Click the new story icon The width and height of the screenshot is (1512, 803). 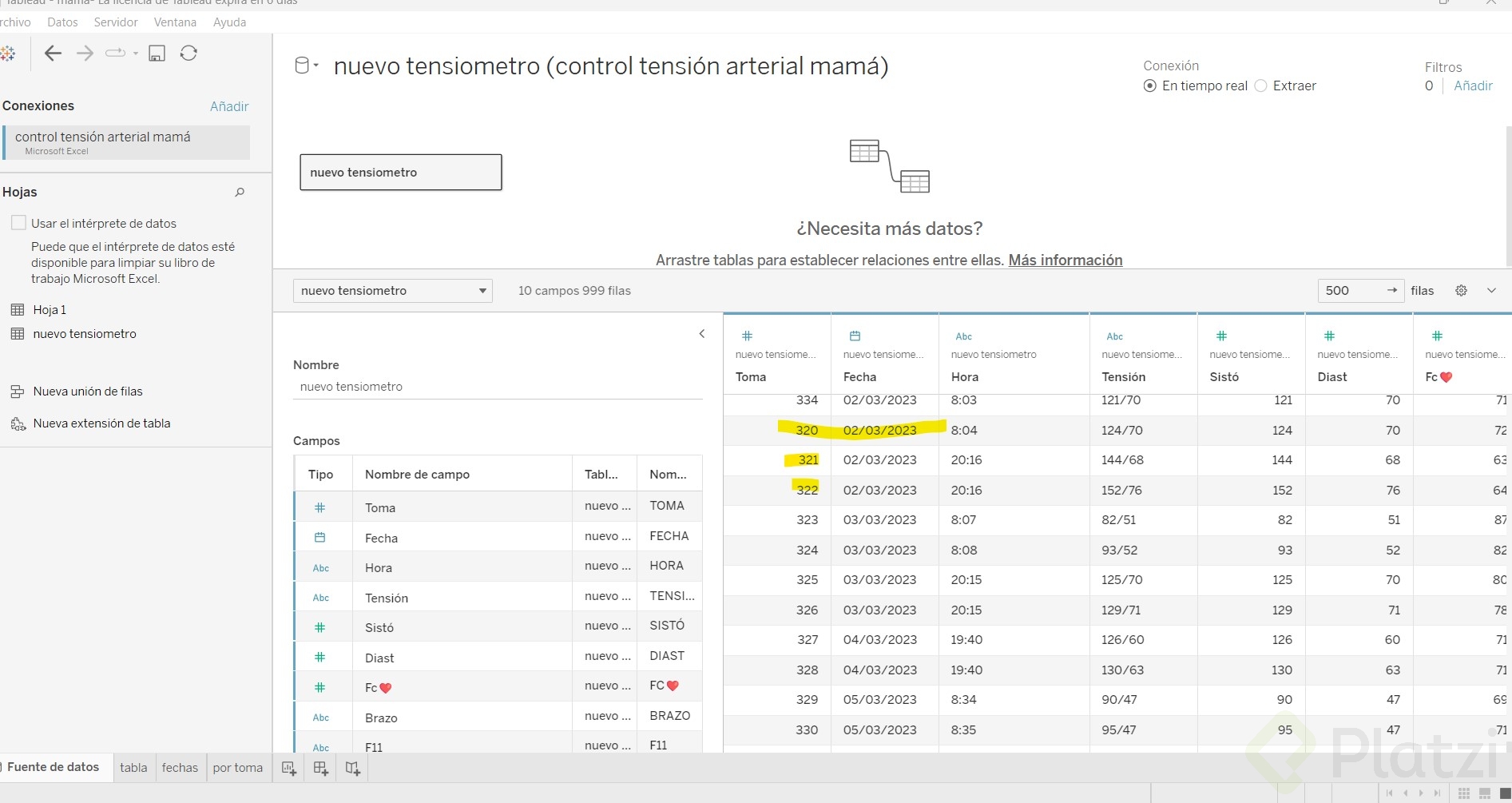point(353,768)
